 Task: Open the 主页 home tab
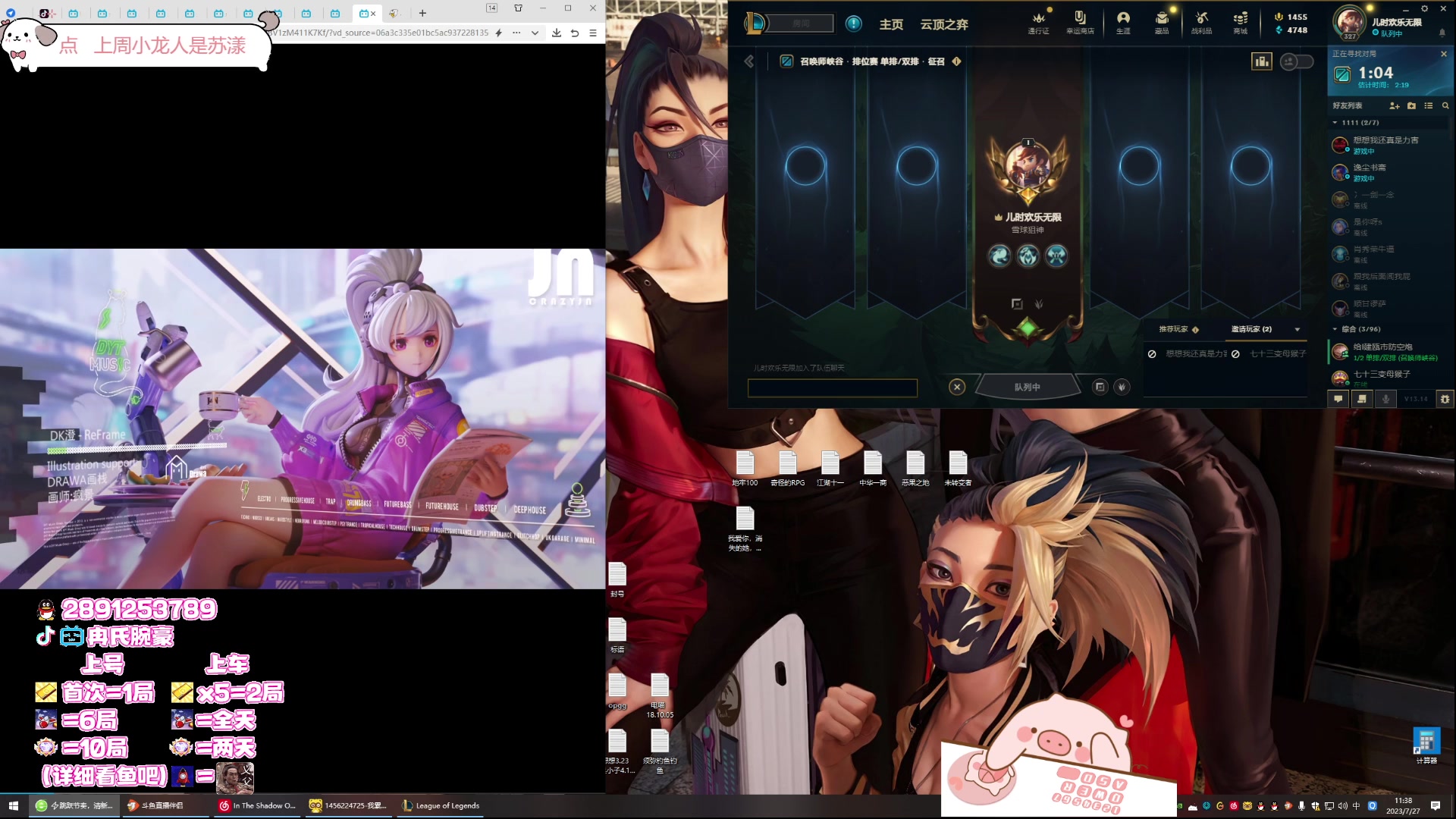click(891, 24)
